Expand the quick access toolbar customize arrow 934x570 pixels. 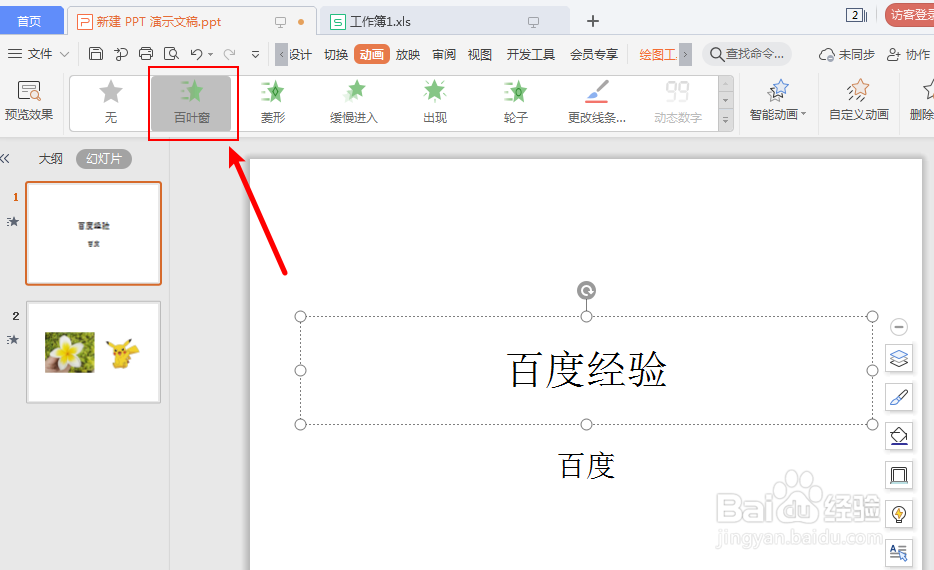point(256,55)
